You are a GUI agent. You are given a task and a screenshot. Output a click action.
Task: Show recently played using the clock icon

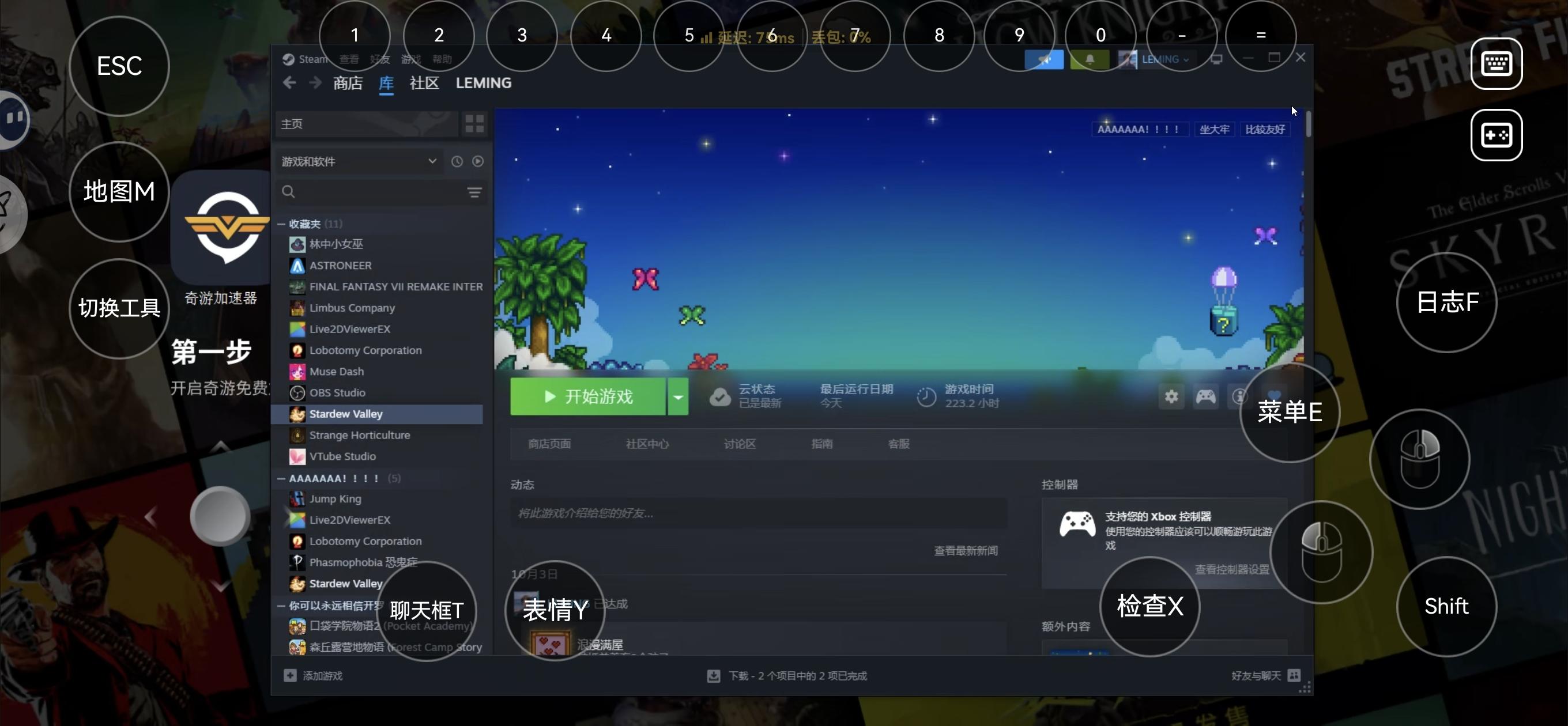(x=457, y=161)
